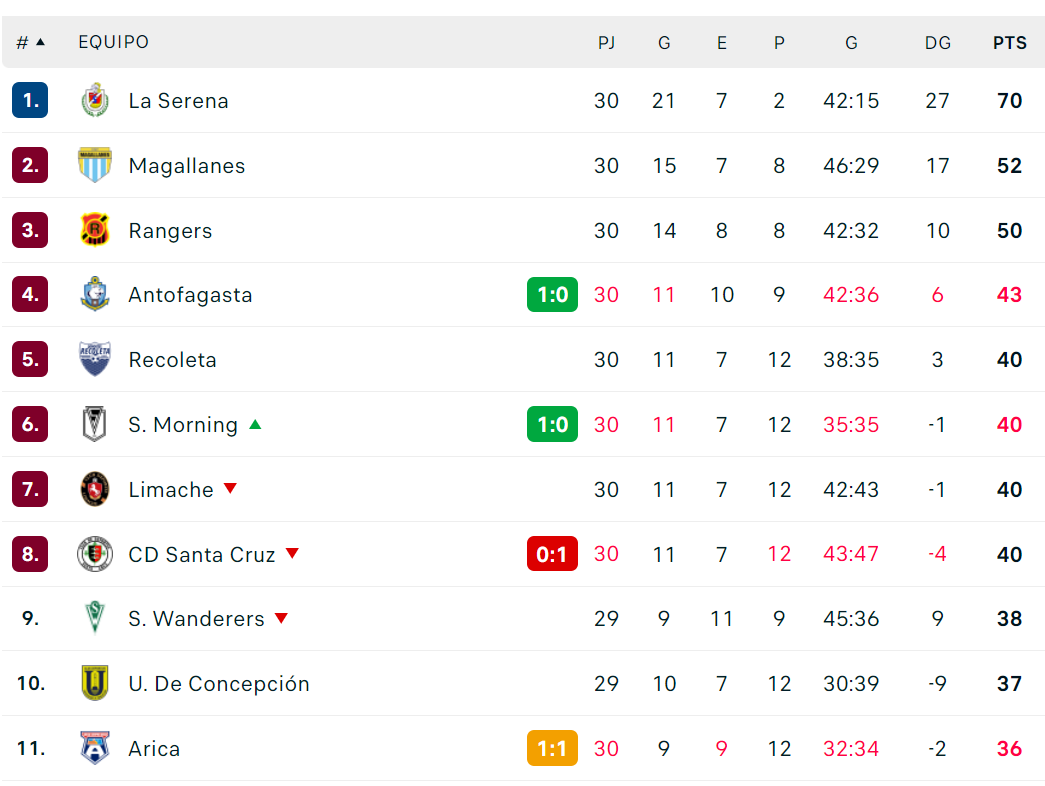Click the Magallanes striped crest icon
This screenshot has width=1045, height=786.
tap(95, 165)
